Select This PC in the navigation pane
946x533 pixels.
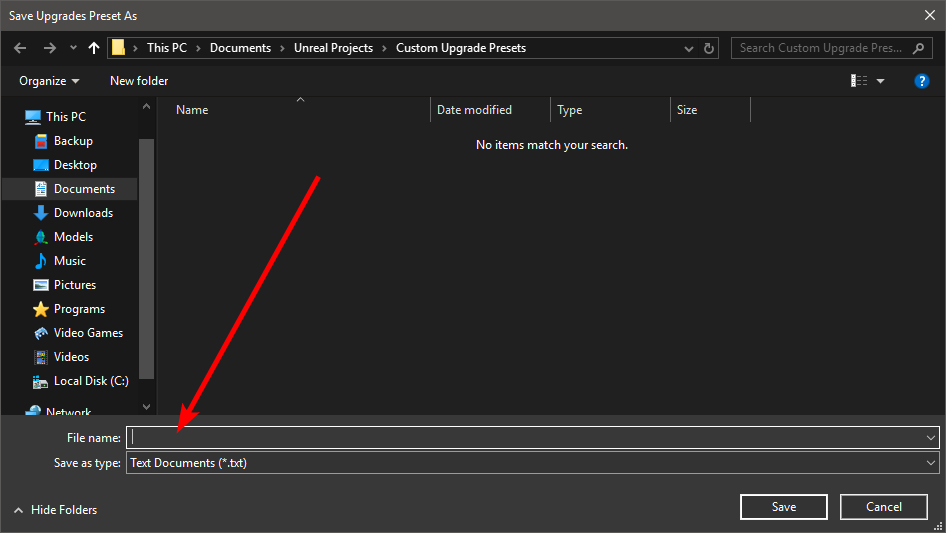coord(66,116)
